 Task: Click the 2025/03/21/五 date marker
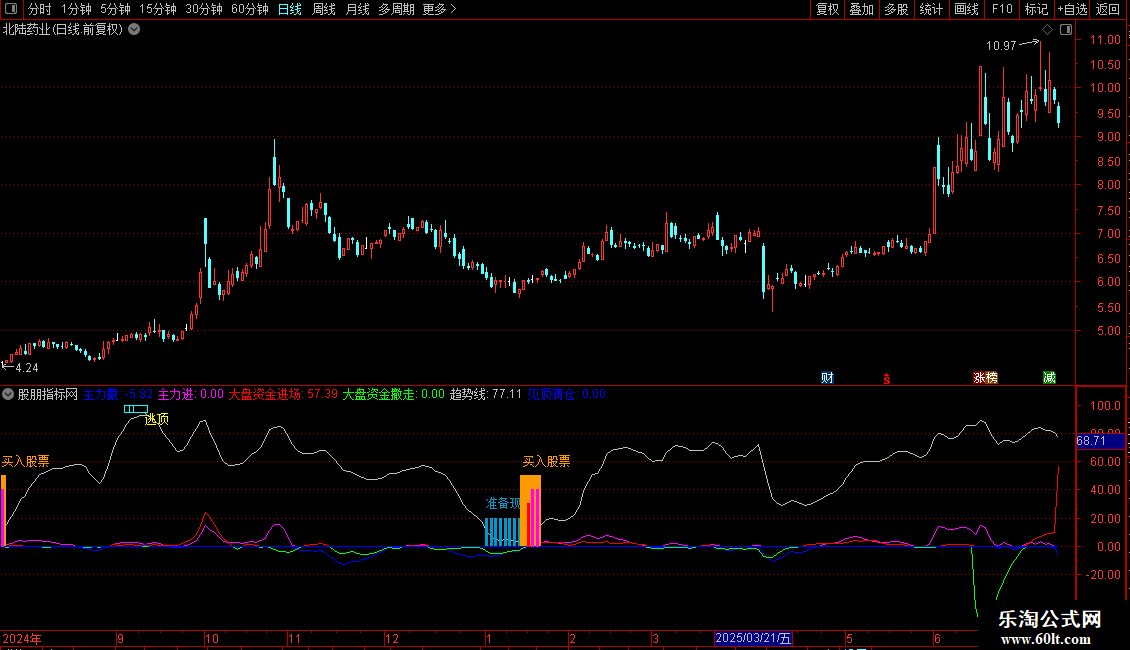[753, 638]
